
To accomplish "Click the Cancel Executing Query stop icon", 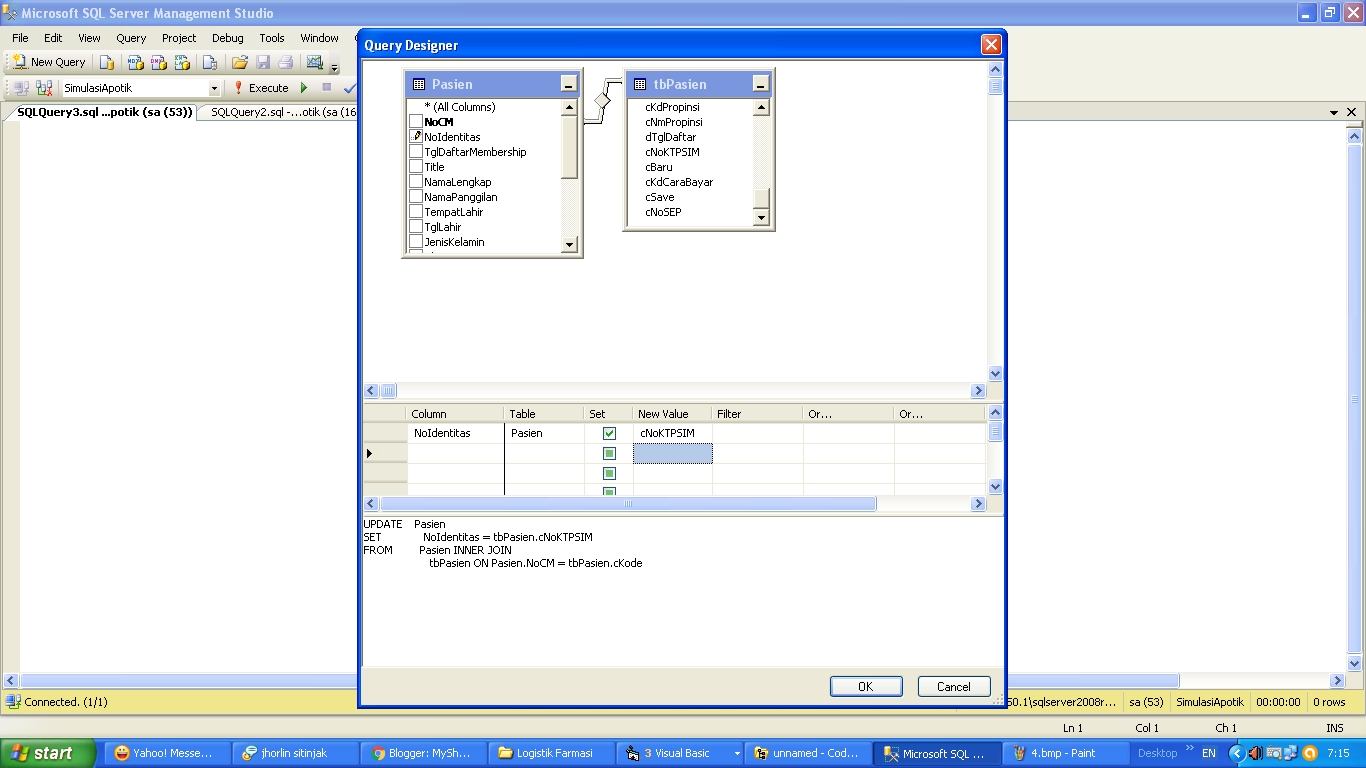I will [x=326, y=88].
